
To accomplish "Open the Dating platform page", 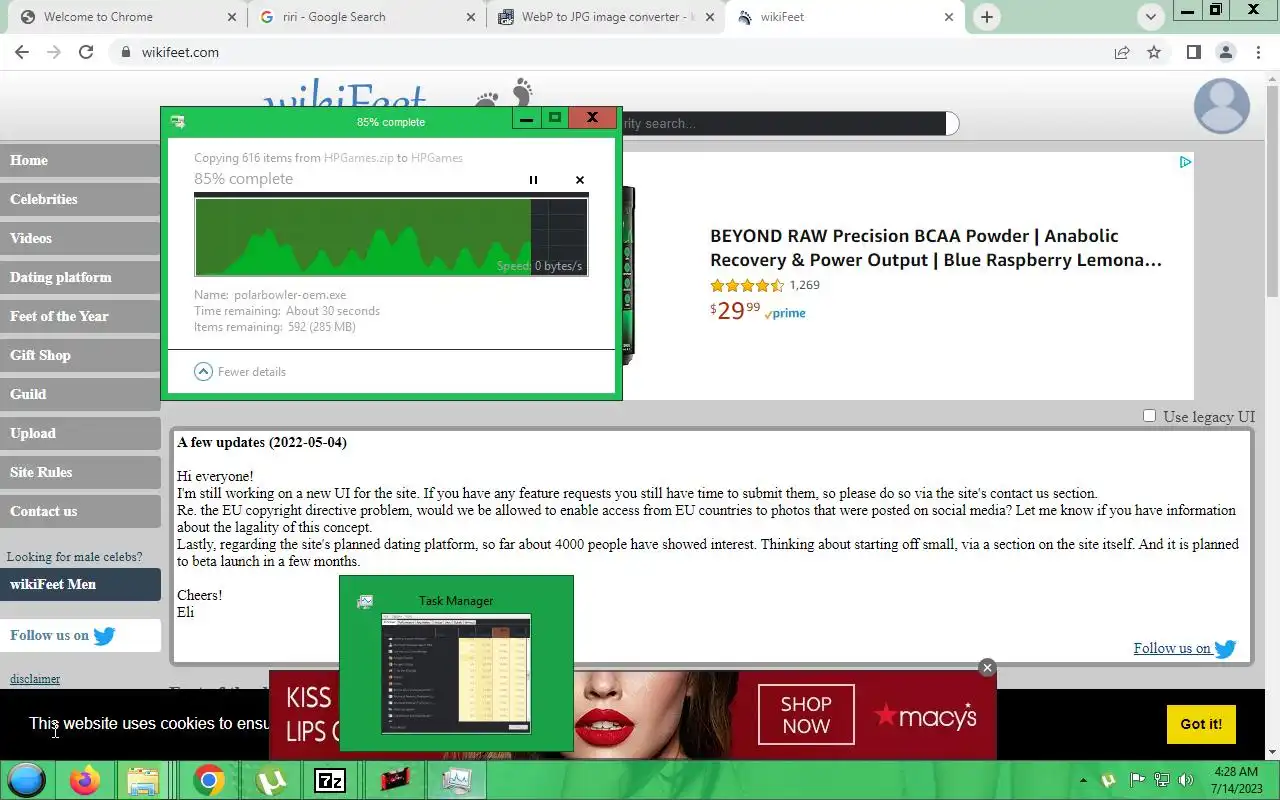I will tap(80, 277).
